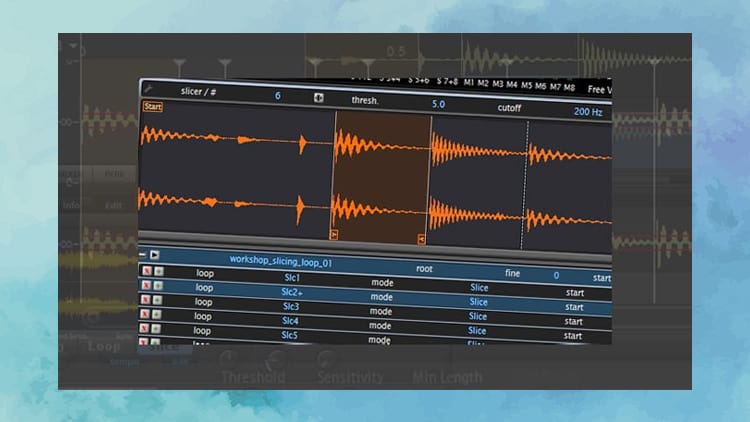This screenshot has height=422, width=750.
Task: Toggle the M5 button
Action: click(527, 85)
